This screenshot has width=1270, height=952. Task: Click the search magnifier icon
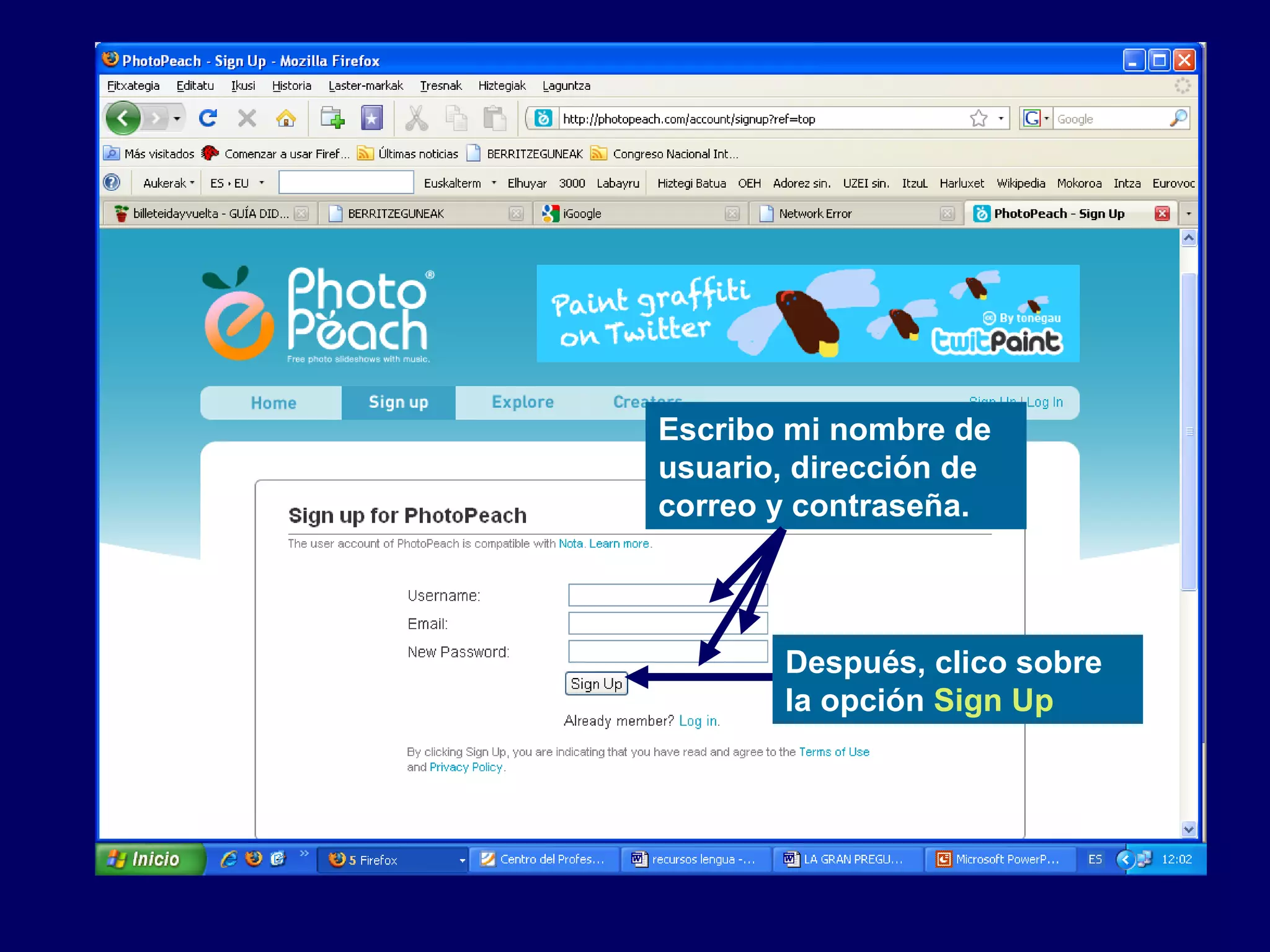click(x=1178, y=118)
